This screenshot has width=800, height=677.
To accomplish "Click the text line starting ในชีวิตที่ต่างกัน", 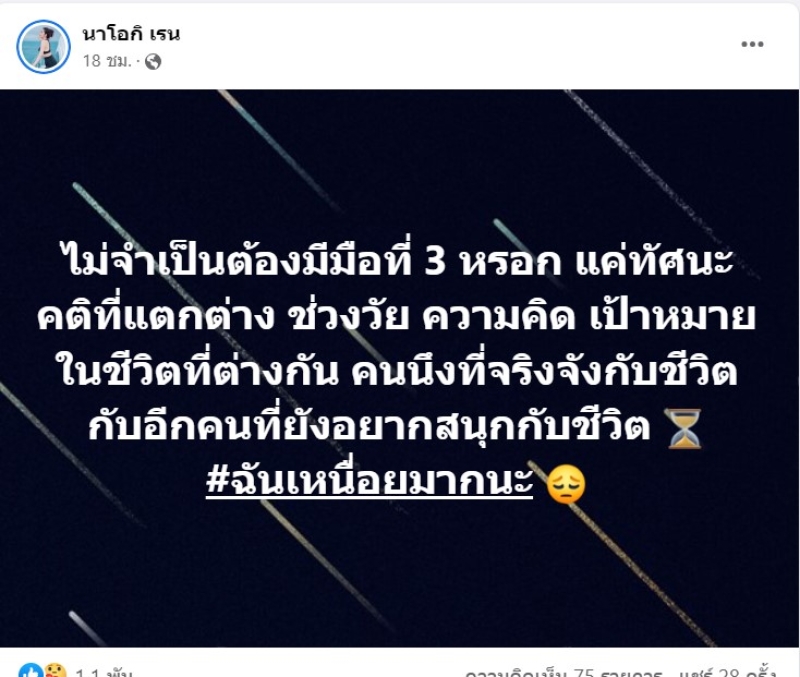I will tap(396, 371).
